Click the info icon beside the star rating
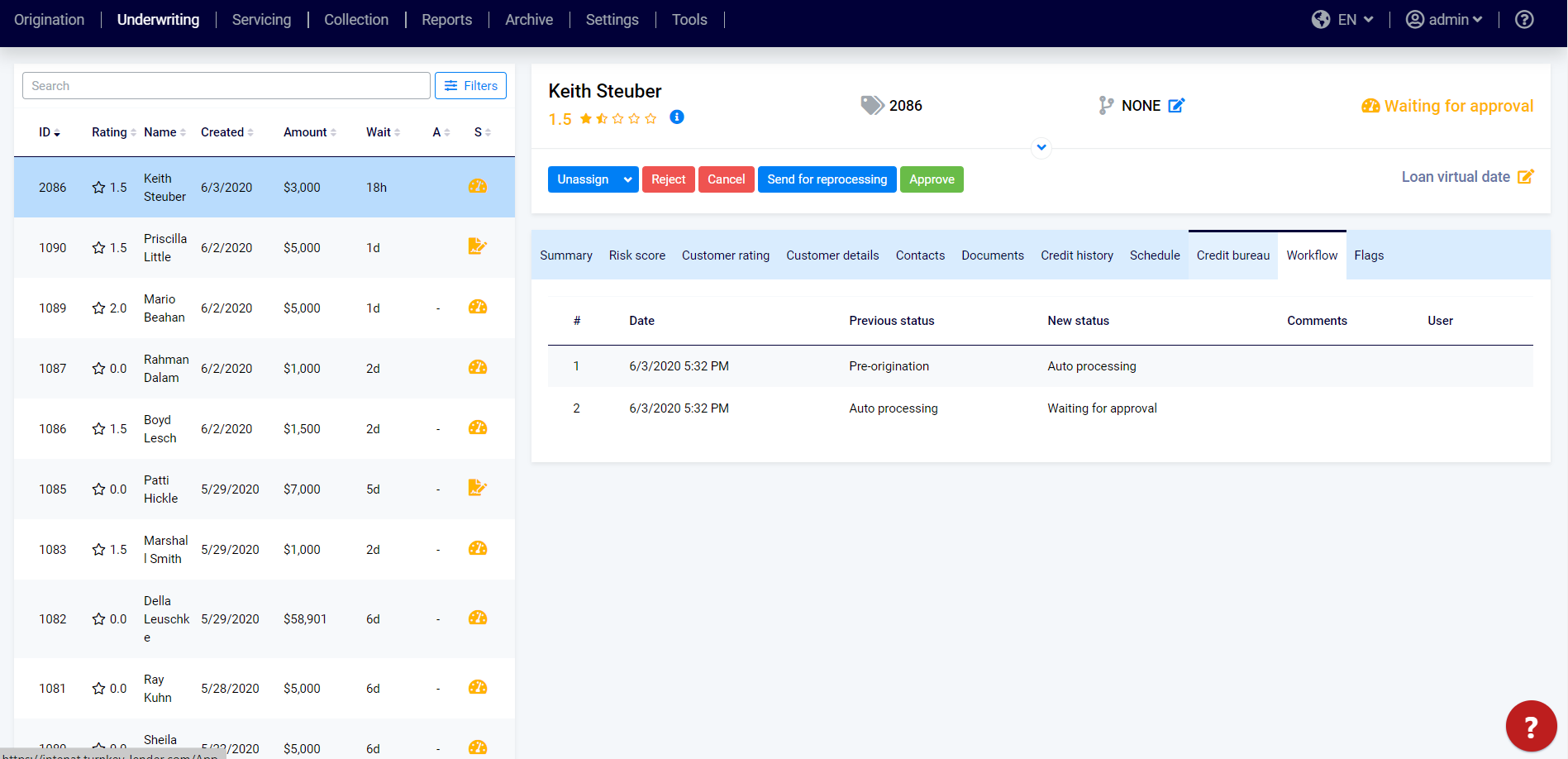1568x759 pixels. pyautogui.click(x=677, y=117)
